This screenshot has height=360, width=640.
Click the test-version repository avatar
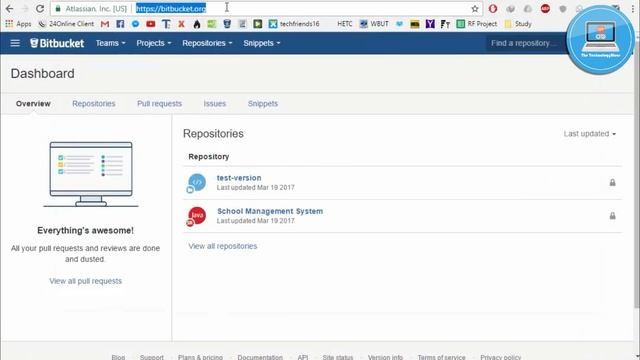pos(197,182)
